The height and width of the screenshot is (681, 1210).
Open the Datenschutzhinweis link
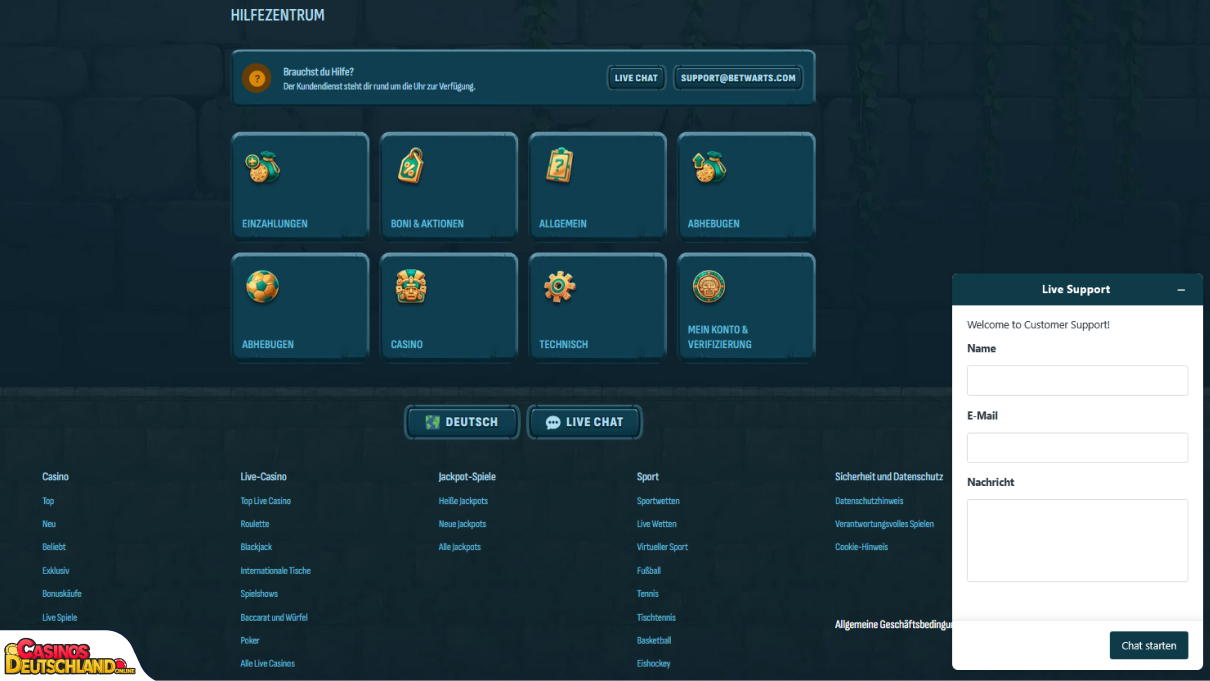pos(869,501)
